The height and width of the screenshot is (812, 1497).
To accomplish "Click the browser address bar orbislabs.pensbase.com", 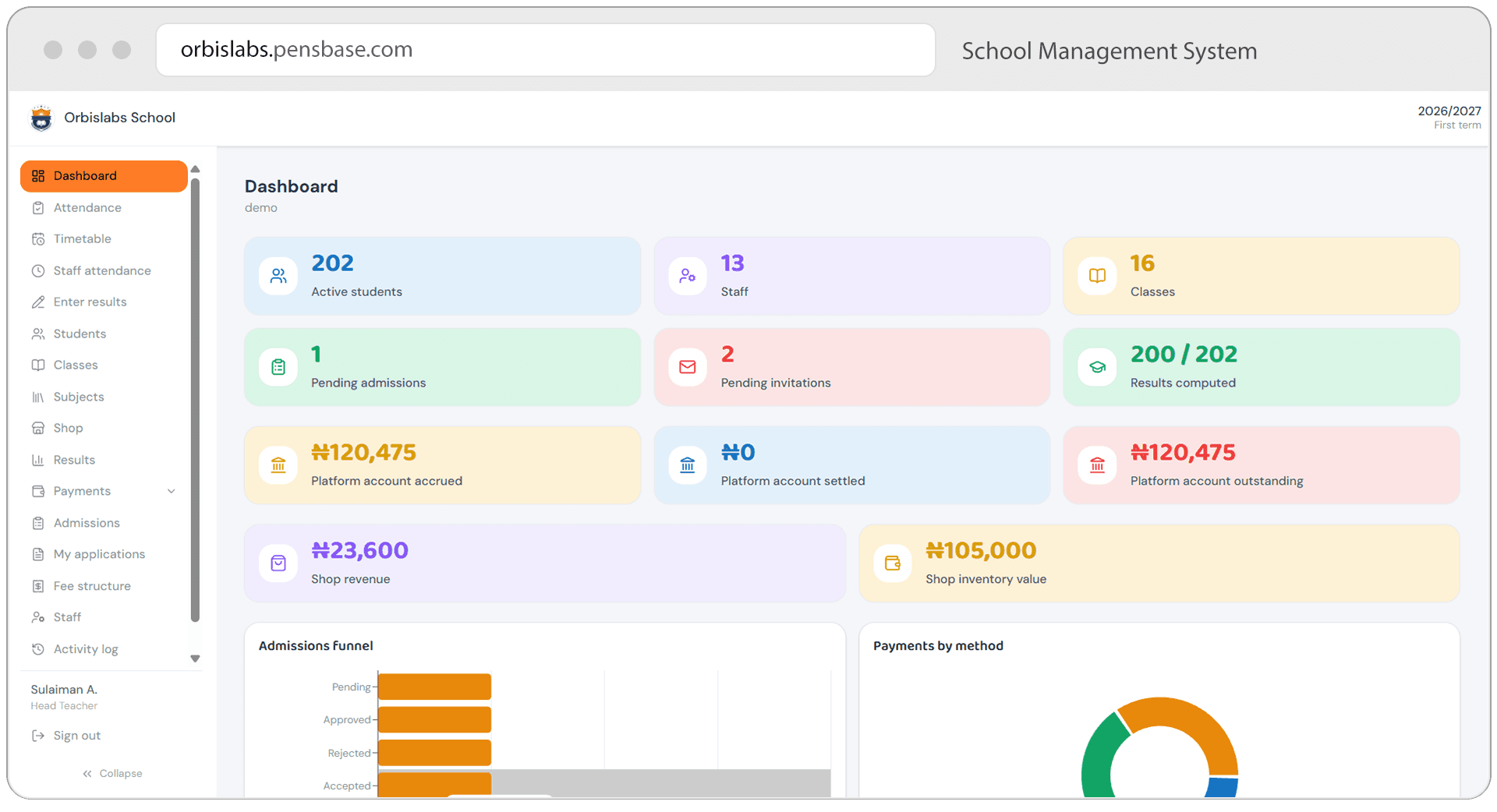I will click(x=546, y=50).
